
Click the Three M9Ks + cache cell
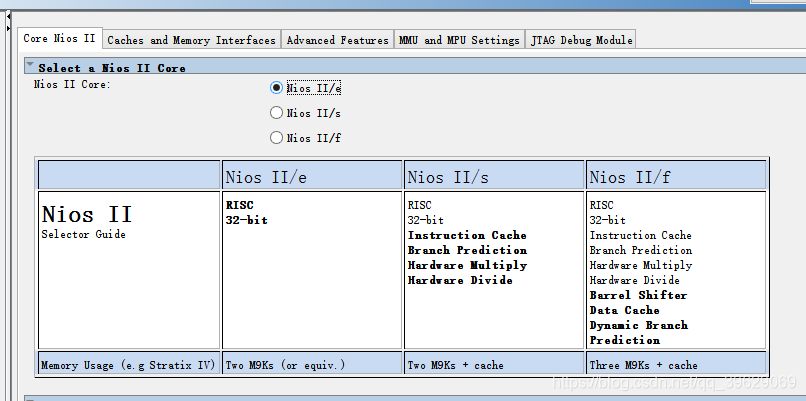pyautogui.click(x=676, y=363)
